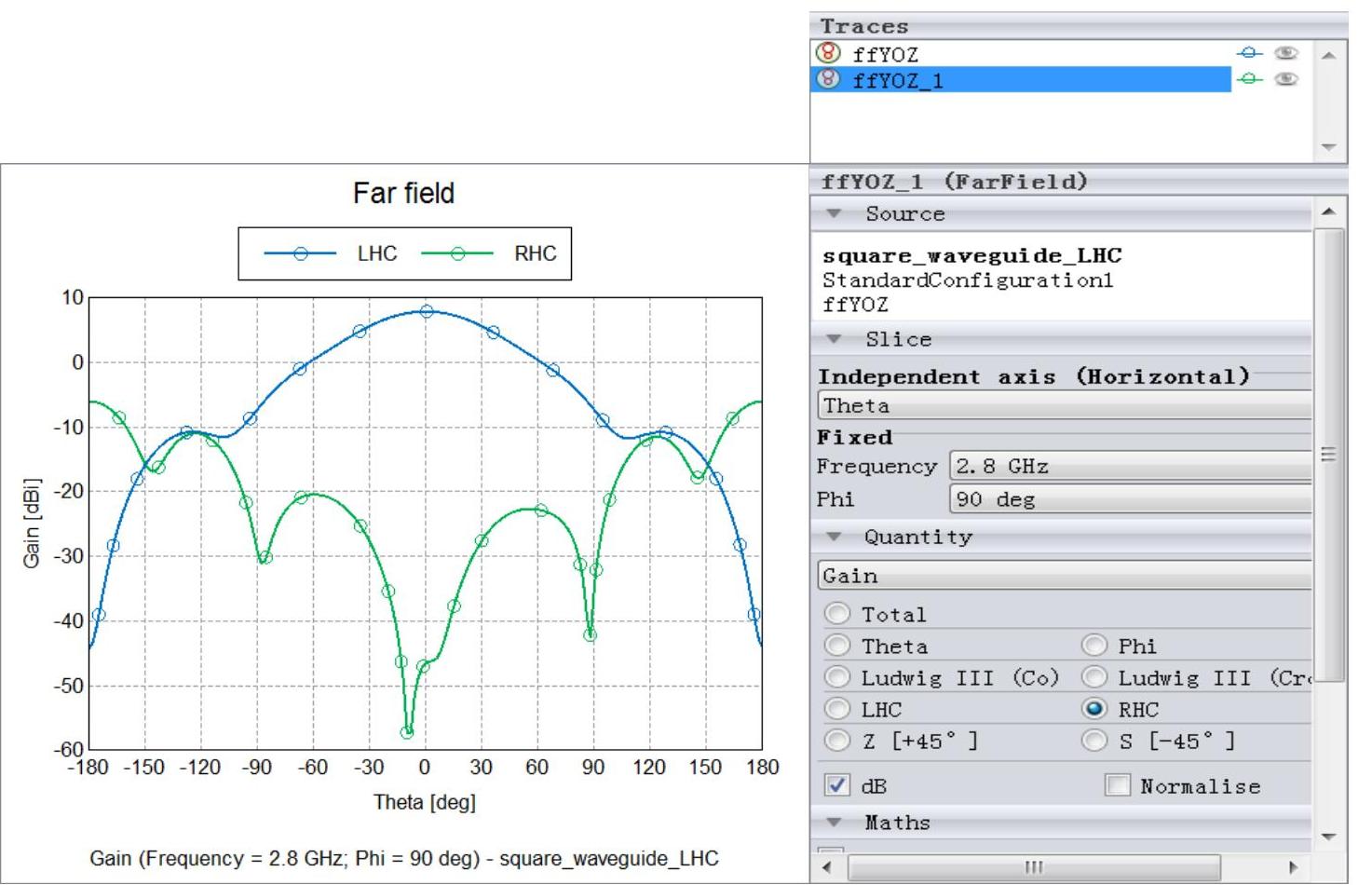Click the blue line marker for ffYOZ

pos(1250,54)
